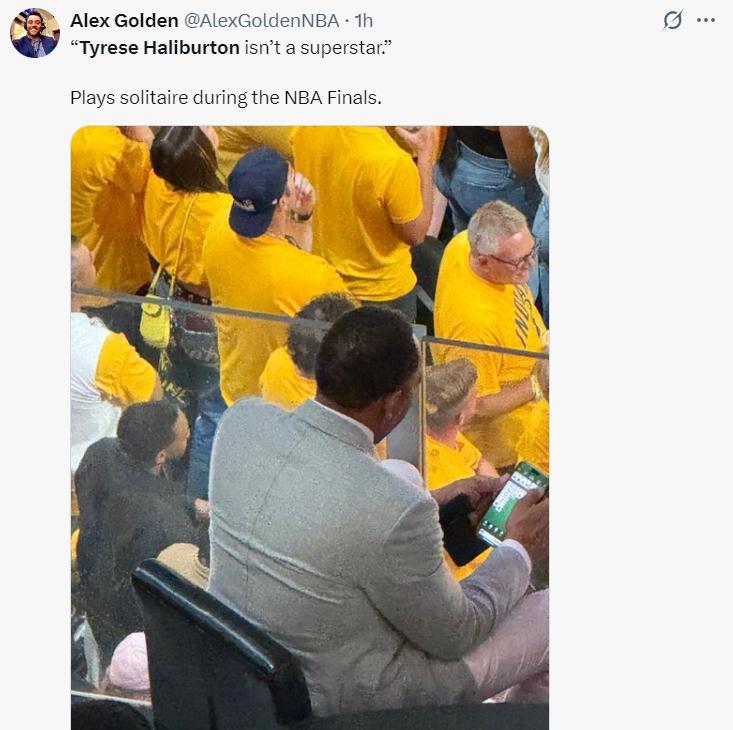The height and width of the screenshot is (730, 733).
Task: Open the @AlexGoldenNBA handle link
Action: 262,20
